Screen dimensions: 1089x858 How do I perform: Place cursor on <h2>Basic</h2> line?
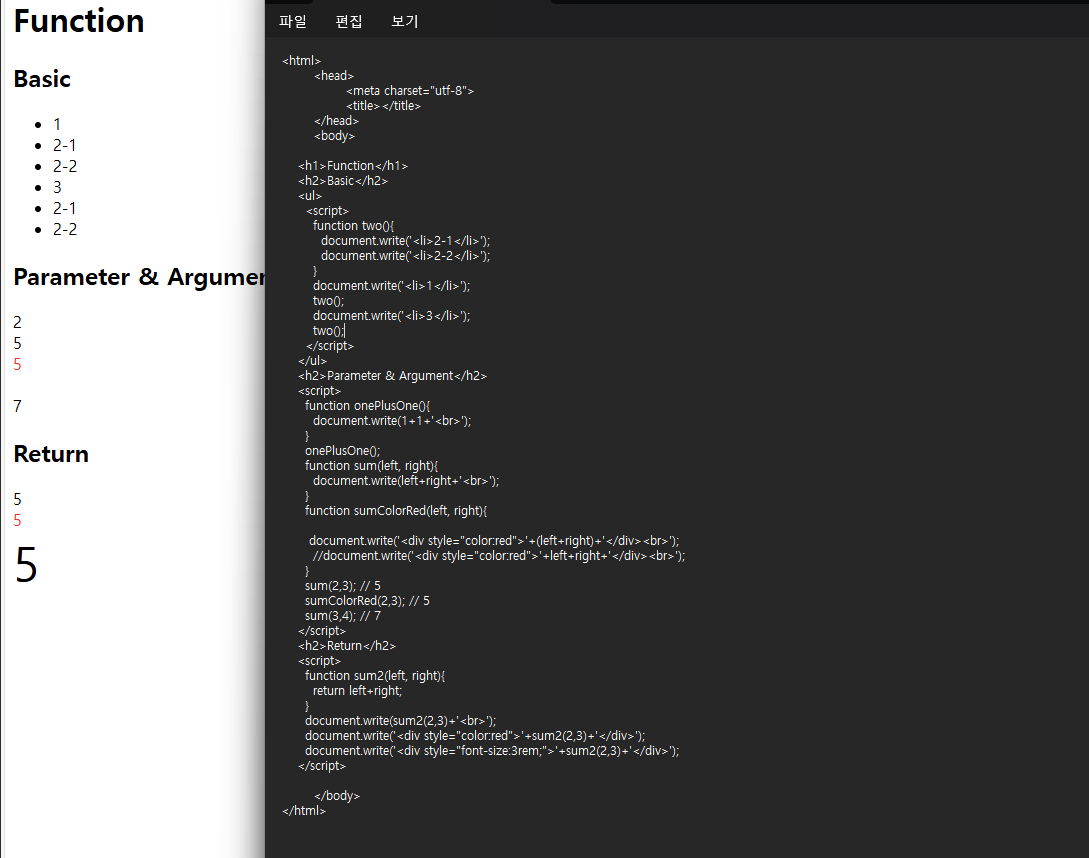pos(343,181)
